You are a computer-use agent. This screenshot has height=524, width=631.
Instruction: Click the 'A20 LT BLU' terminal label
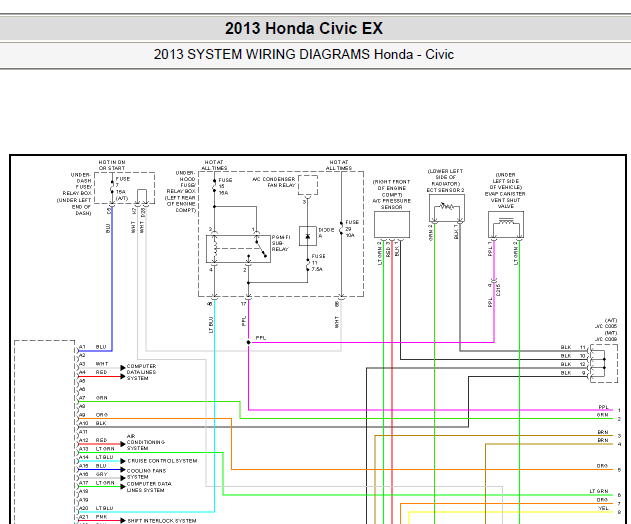96,508
